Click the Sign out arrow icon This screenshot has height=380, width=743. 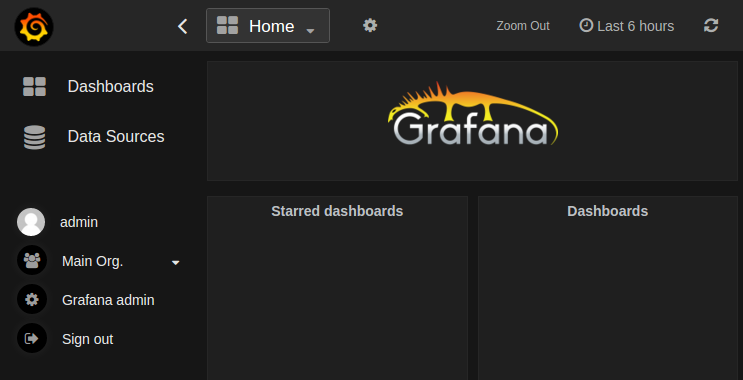point(32,338)
